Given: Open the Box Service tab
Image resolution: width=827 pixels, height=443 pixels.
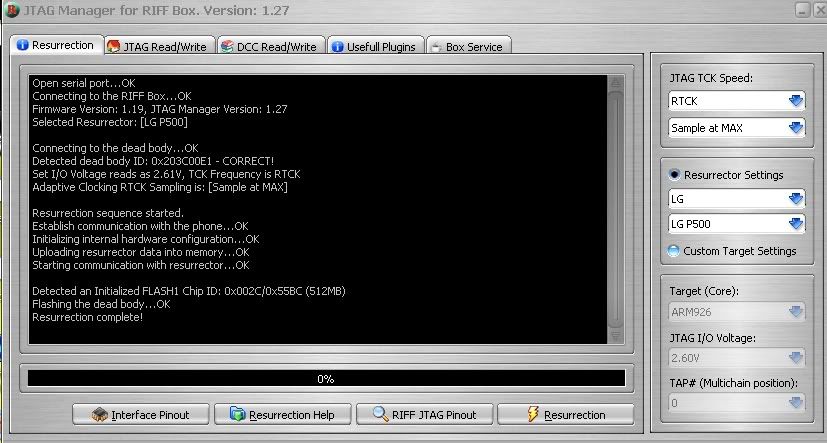Looking at the screenshot, I should (468, 46).
